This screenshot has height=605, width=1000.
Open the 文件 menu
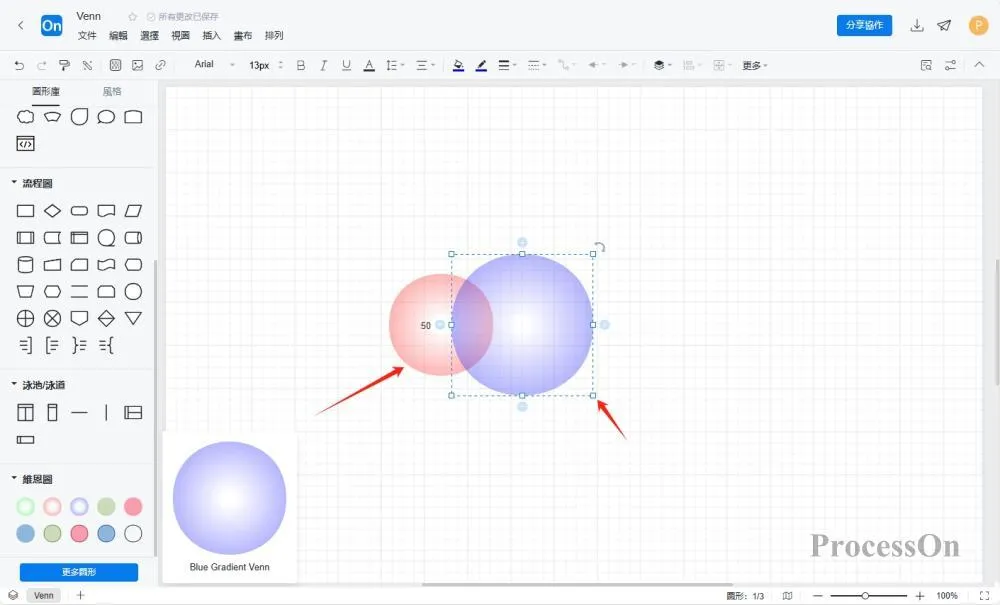87,36
